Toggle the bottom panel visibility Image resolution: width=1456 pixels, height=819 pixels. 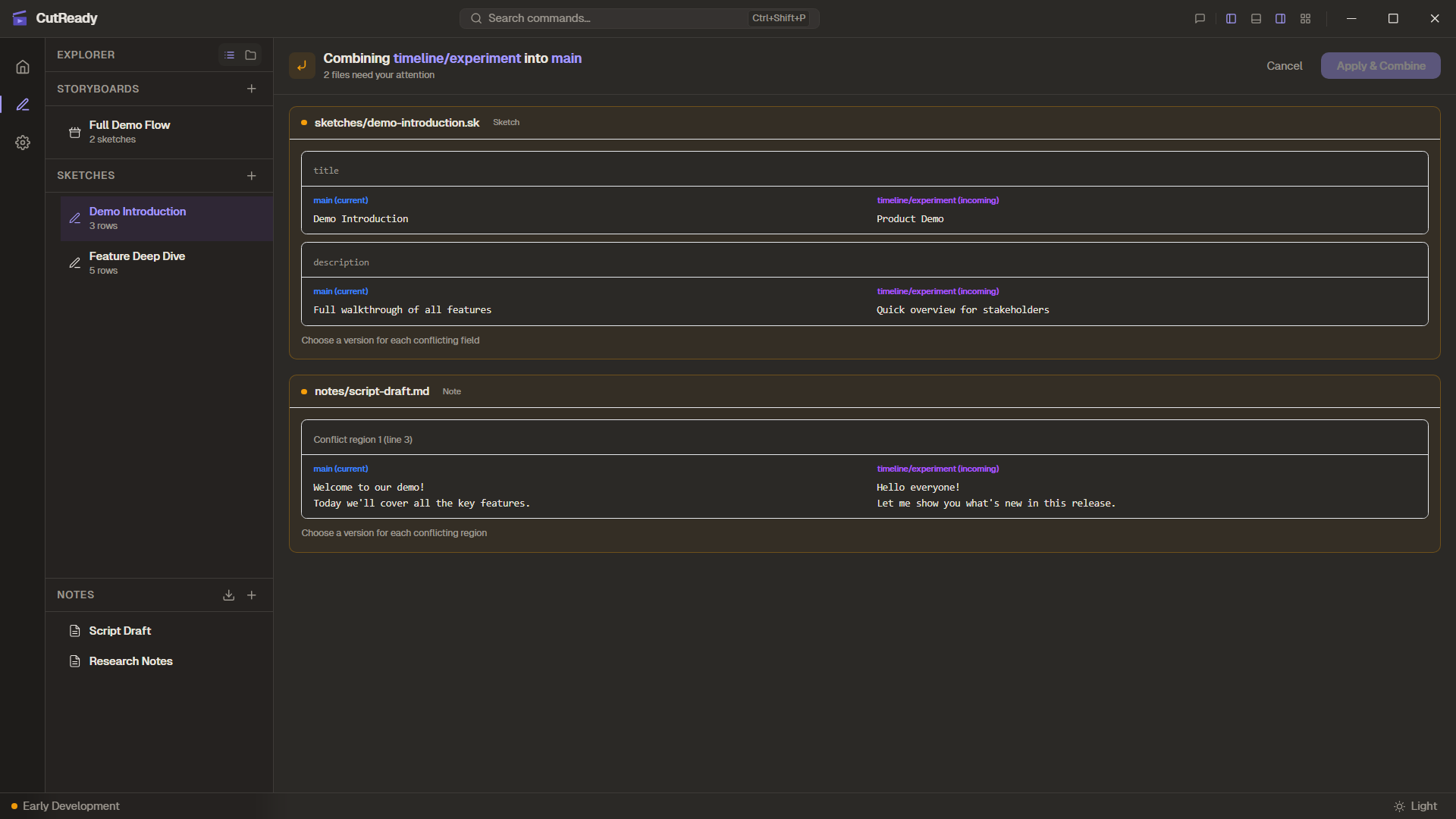point(1256,18)
